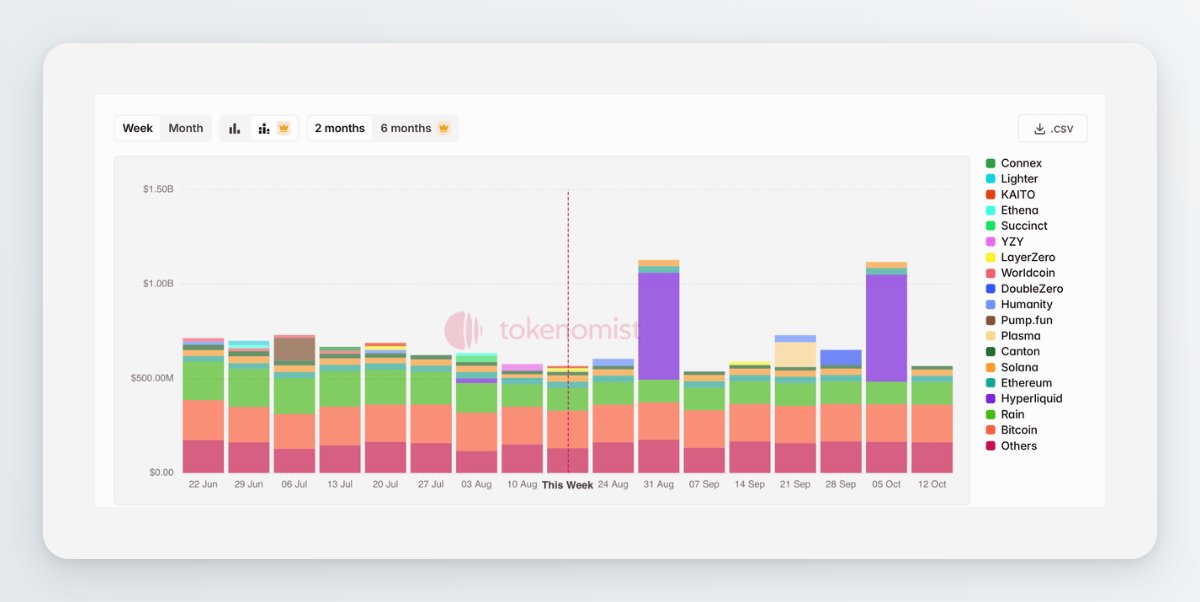Image resolution: width=1200 pixels, height=602 pixels.
Task: Click the 22 Jun axis label
Action: point(203,484)
